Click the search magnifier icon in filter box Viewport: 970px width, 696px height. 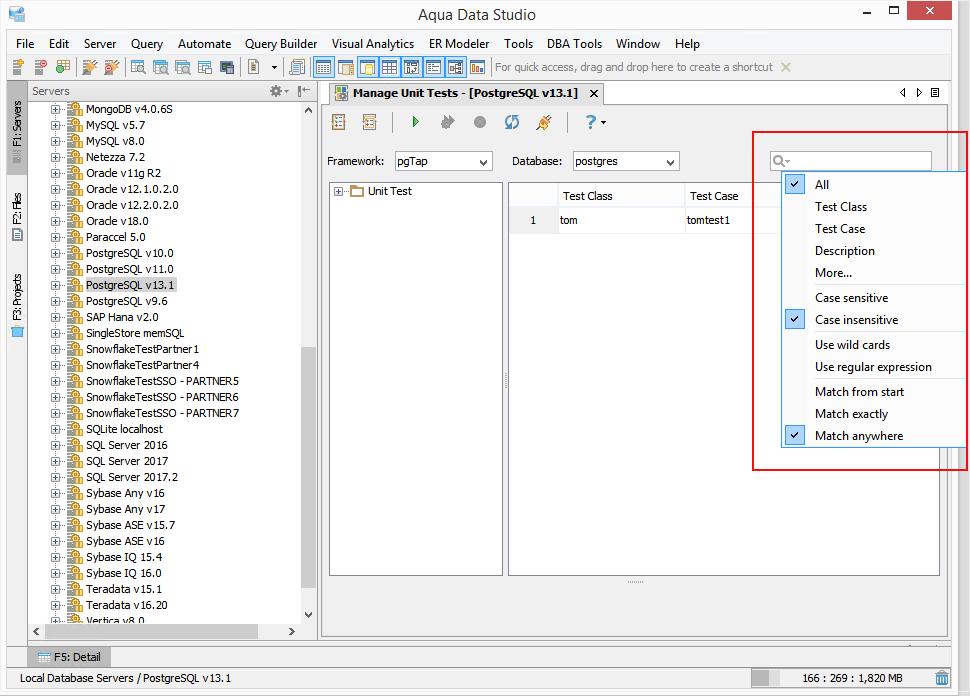tap(779, 161)
